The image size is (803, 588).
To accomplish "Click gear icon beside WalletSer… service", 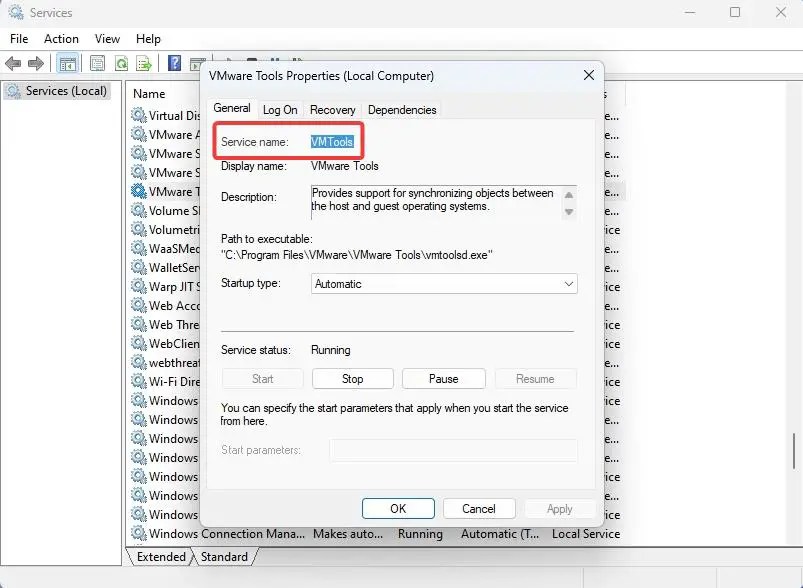I will pos(139,267).
